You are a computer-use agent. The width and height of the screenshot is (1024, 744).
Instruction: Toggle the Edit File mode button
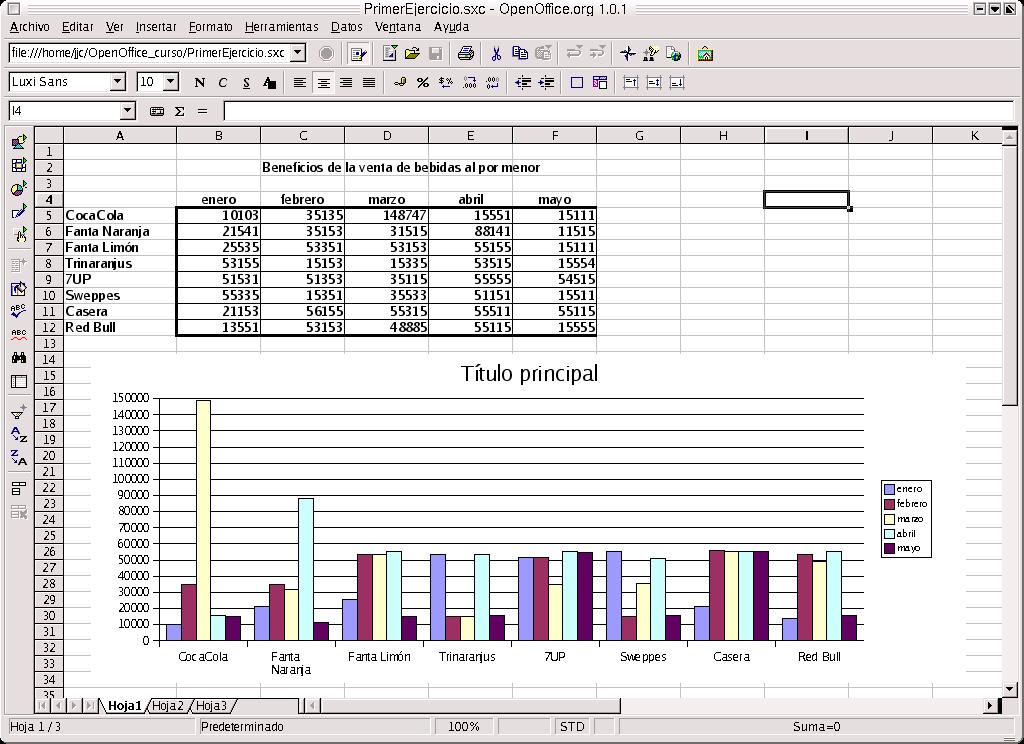358,54
